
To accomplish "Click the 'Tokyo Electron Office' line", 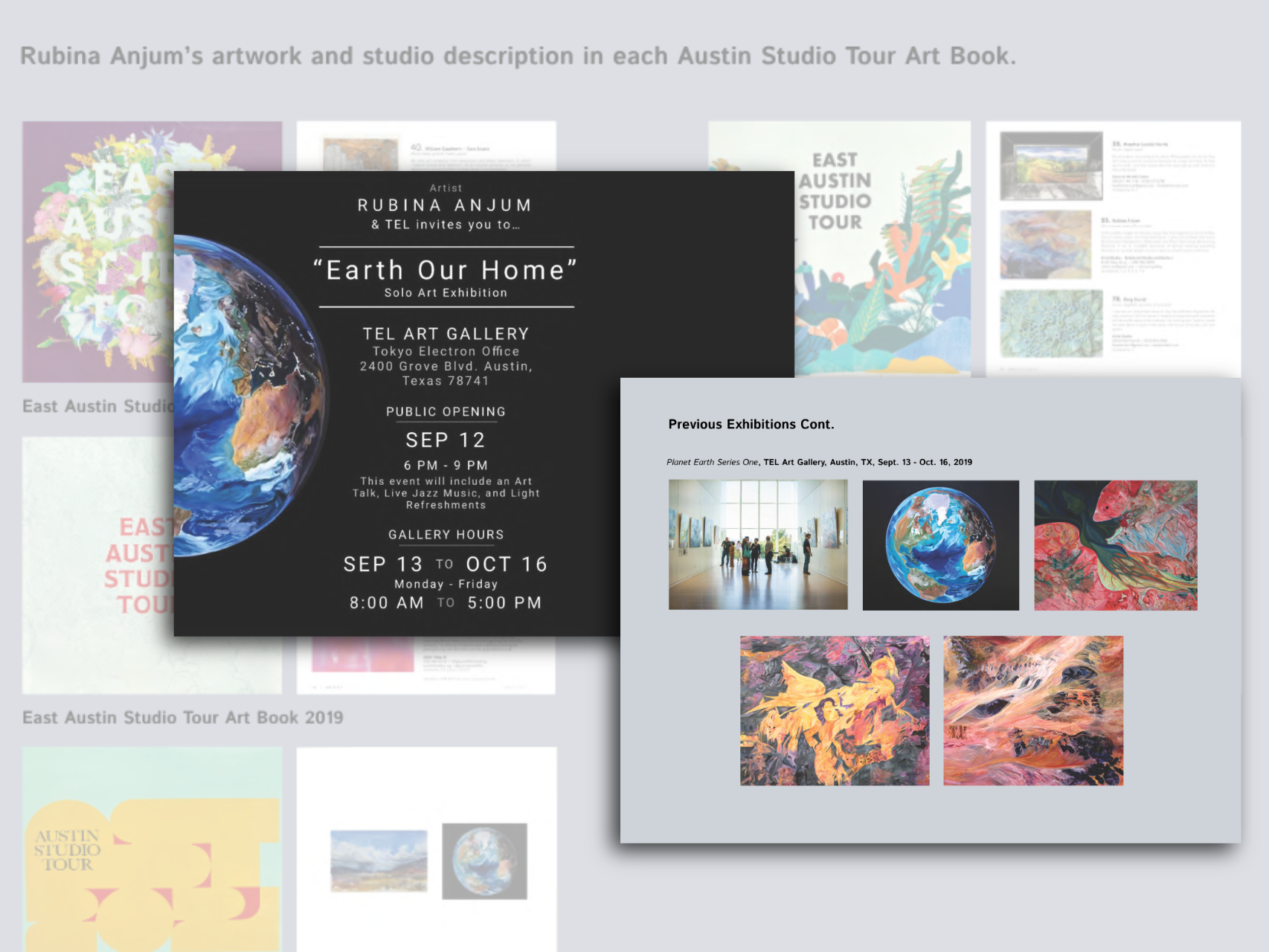I will coord(446,351).
